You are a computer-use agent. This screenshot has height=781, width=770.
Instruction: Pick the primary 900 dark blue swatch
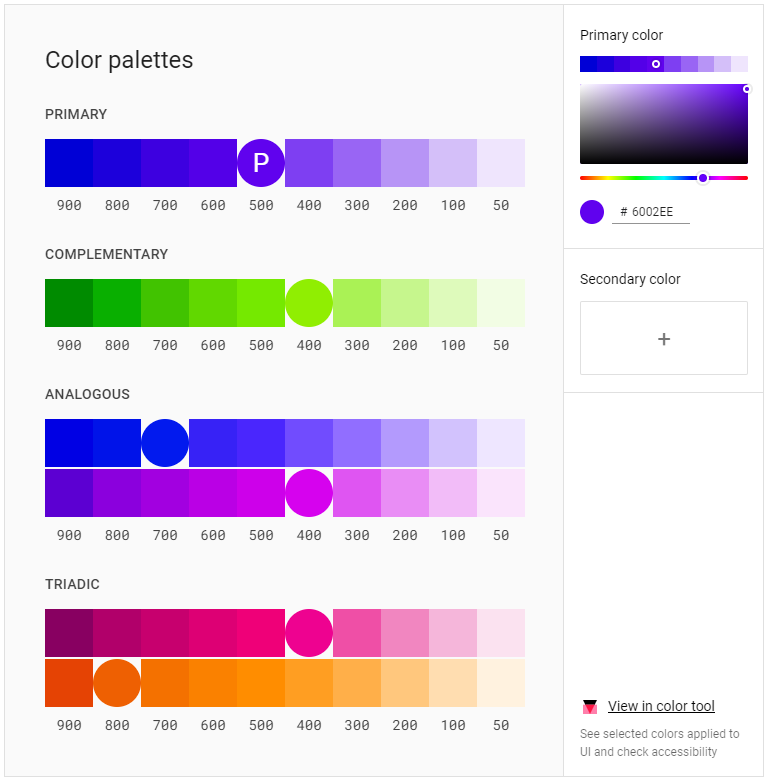pos(69,163)
